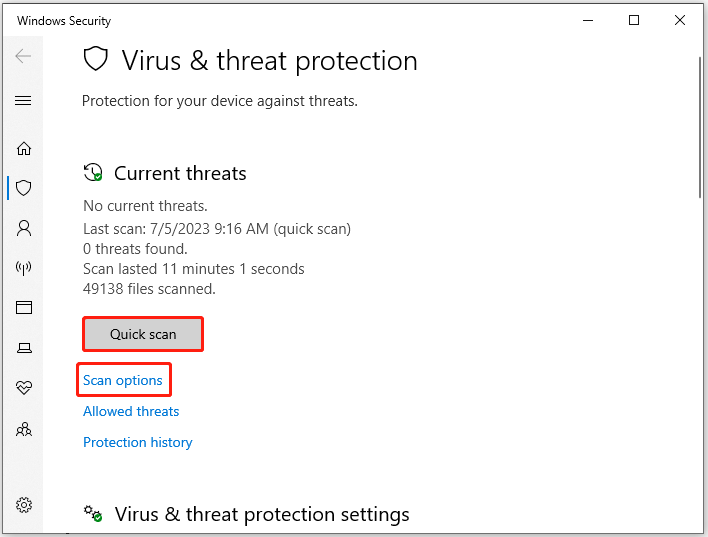Open App & browser control icon
This screenshot has height=537, width=708.
coord(24,308)
